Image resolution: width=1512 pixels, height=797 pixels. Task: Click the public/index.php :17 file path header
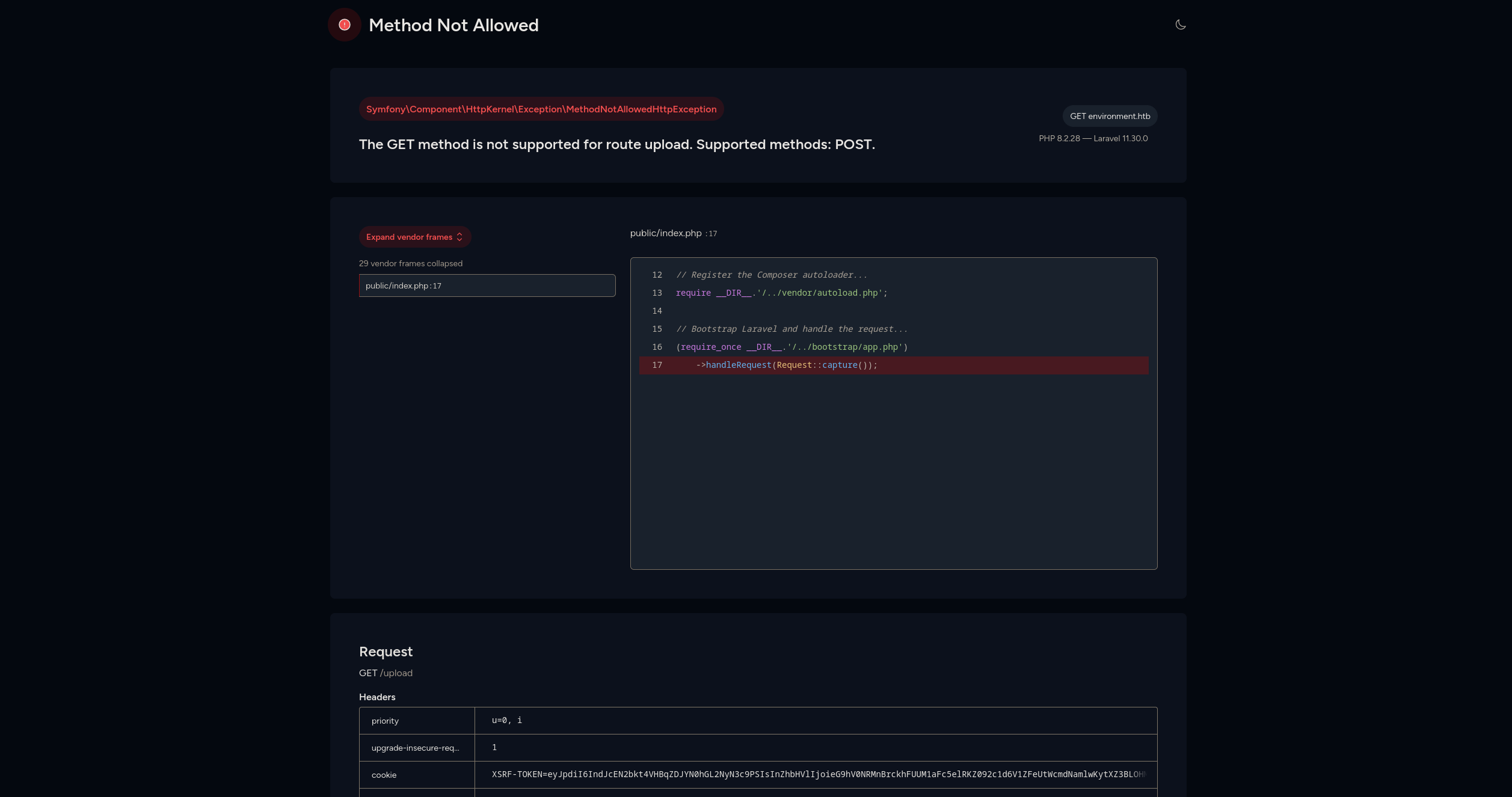tap(673, 233)
